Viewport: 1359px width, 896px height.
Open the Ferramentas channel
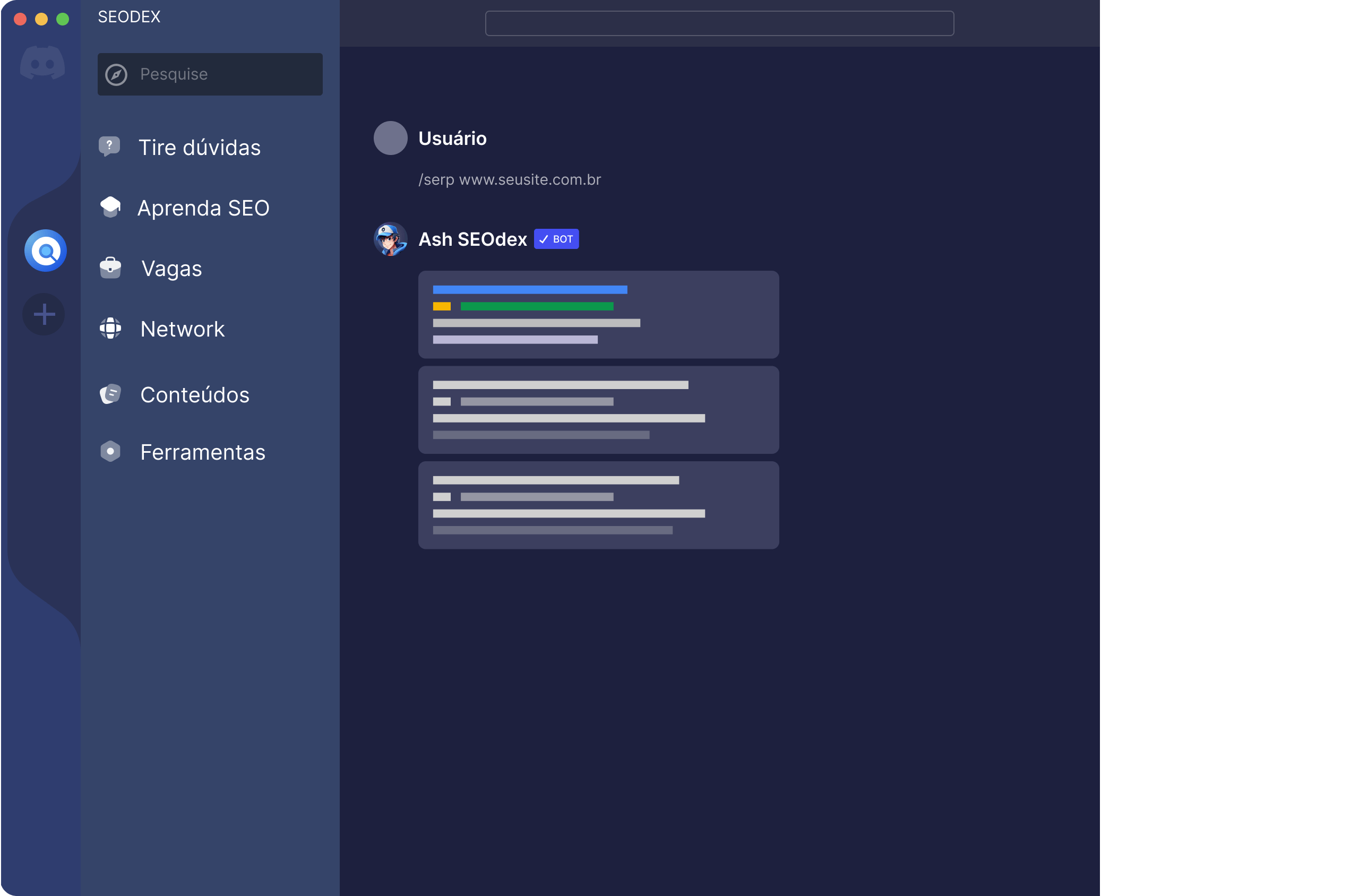(x=203, y=453)
